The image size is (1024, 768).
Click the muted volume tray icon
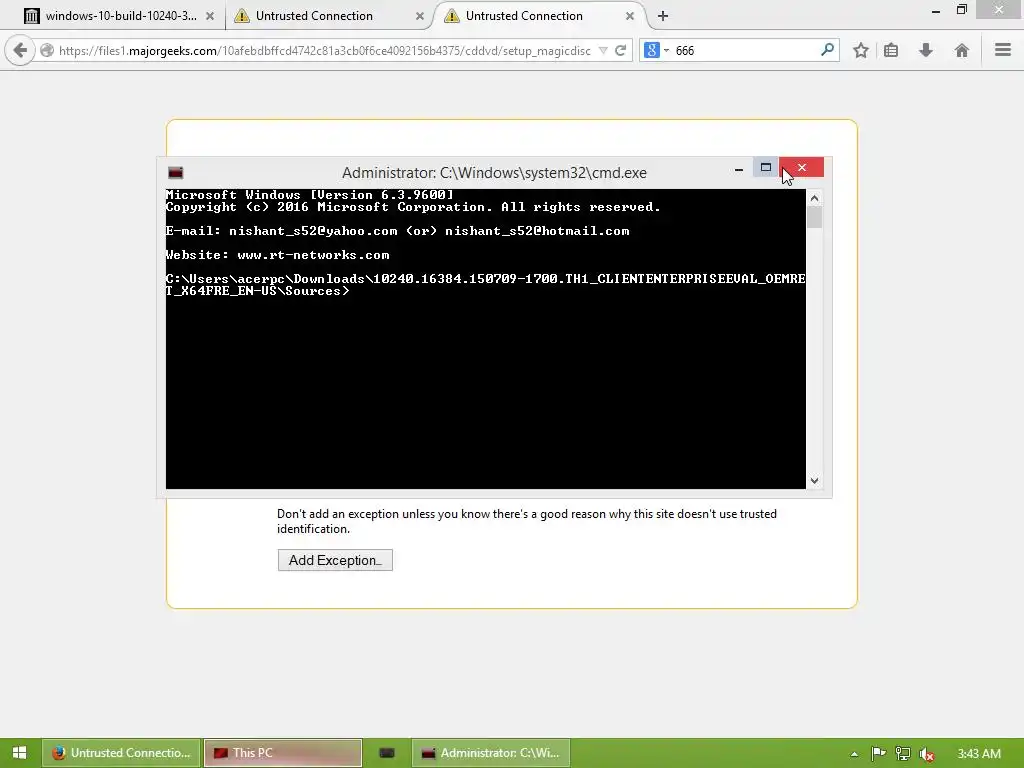pyautogui.click(x=926, y=754)
